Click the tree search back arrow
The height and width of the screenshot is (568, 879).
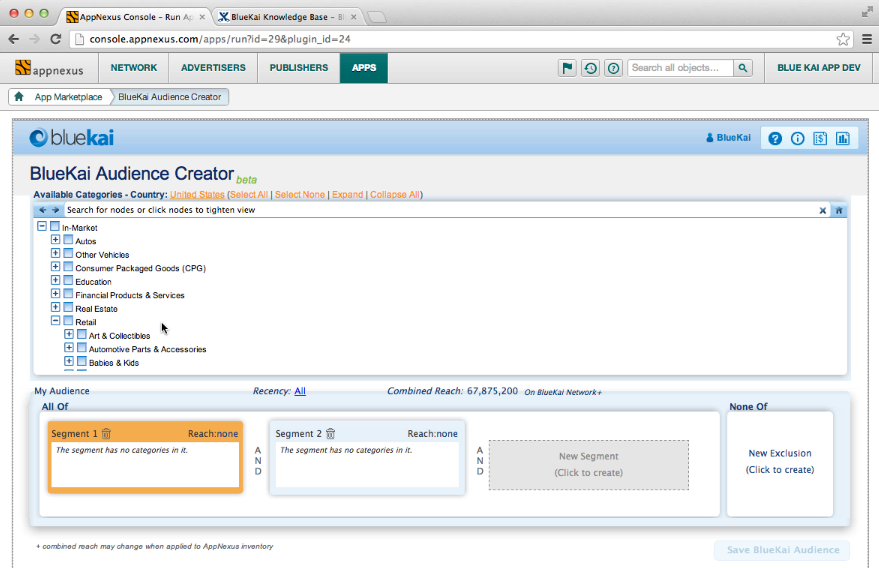pos(43,210)
